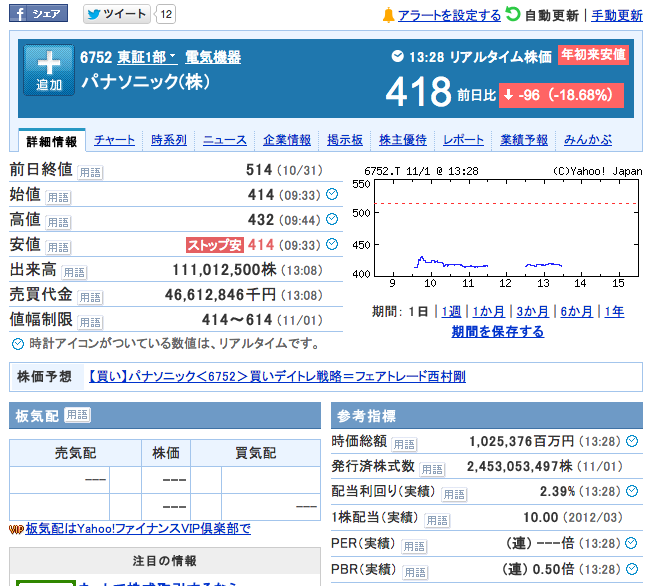The width and height of the screenshot is (649, 586).
Task: Click the 用語 glossary icon beside 高値
Action: pyautogui.click(x=58, y=223)
